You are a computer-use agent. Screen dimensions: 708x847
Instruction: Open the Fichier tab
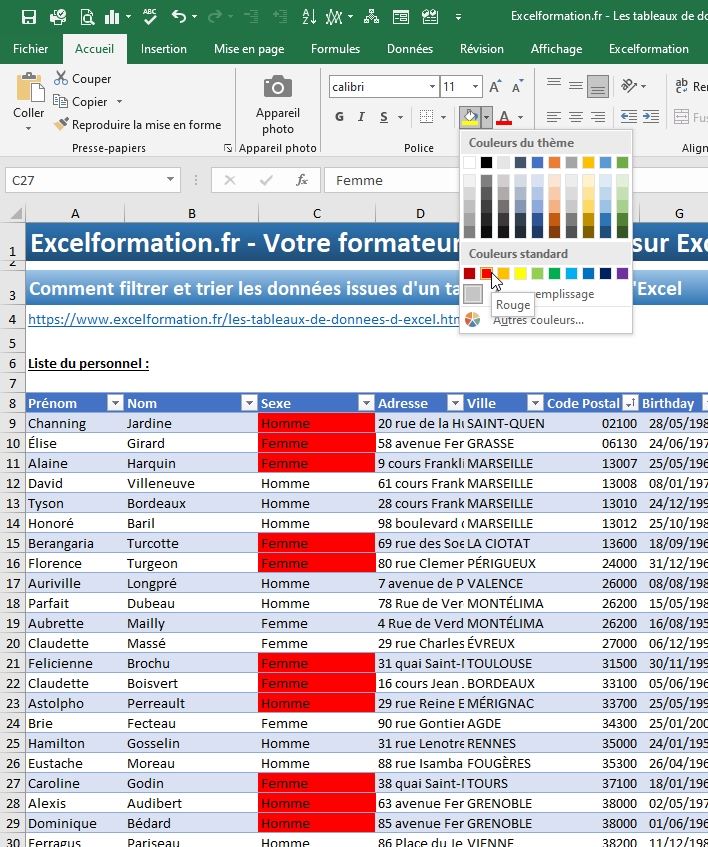point(30,49)
